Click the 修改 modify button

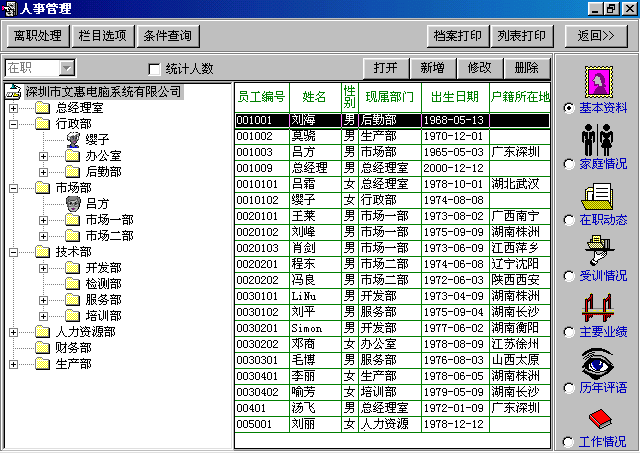480,68
